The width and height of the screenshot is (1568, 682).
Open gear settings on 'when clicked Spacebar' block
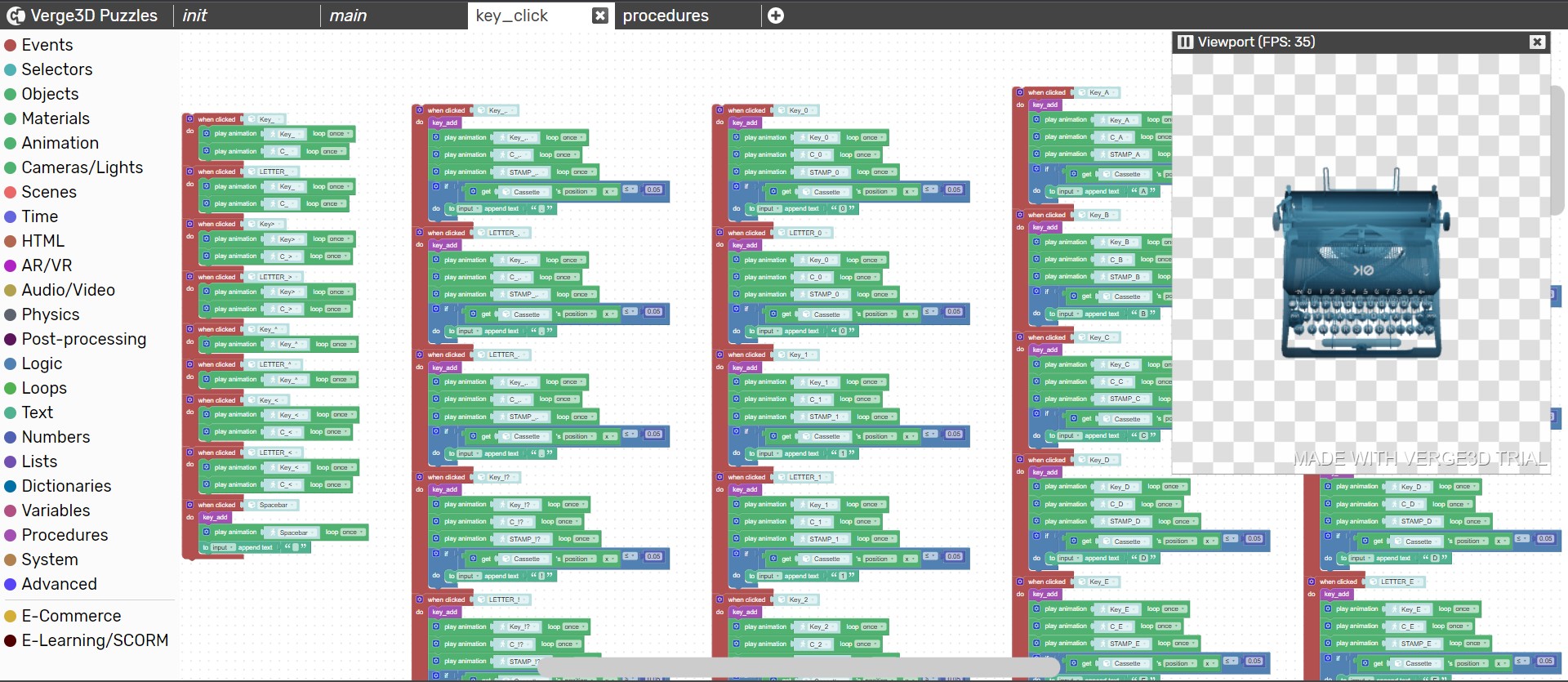[x=189, y=505]
